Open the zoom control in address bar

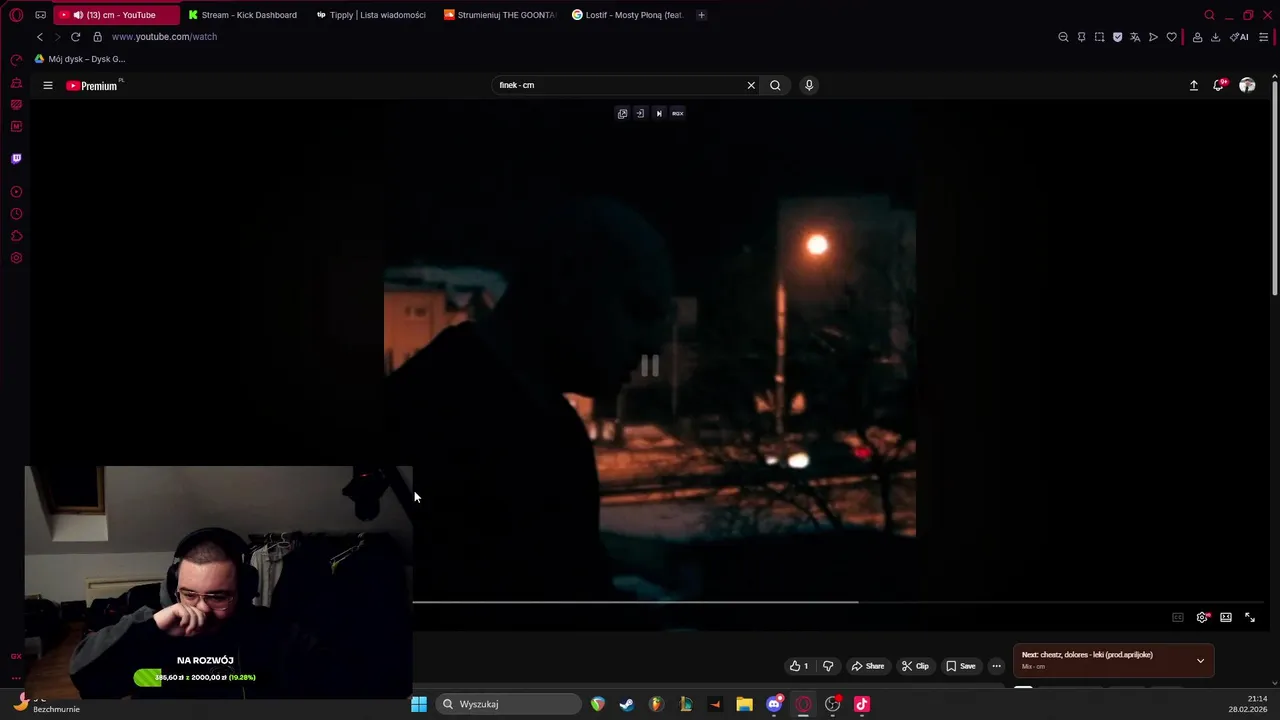pos(1063,37)
